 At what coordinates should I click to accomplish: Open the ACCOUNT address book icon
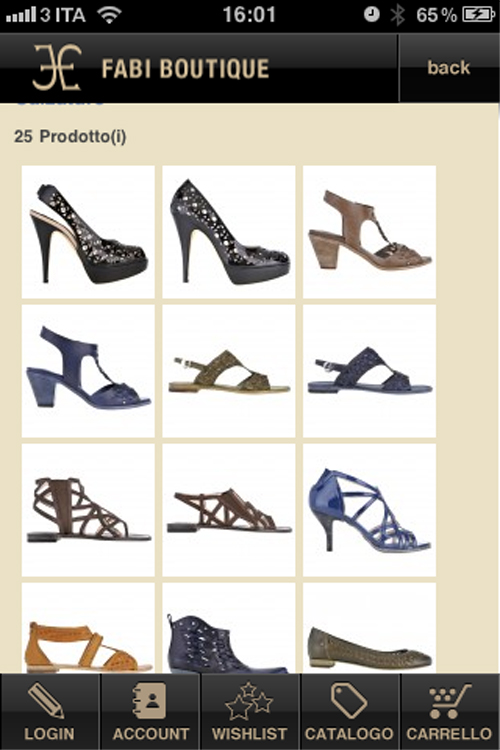[x=150, y=700]
